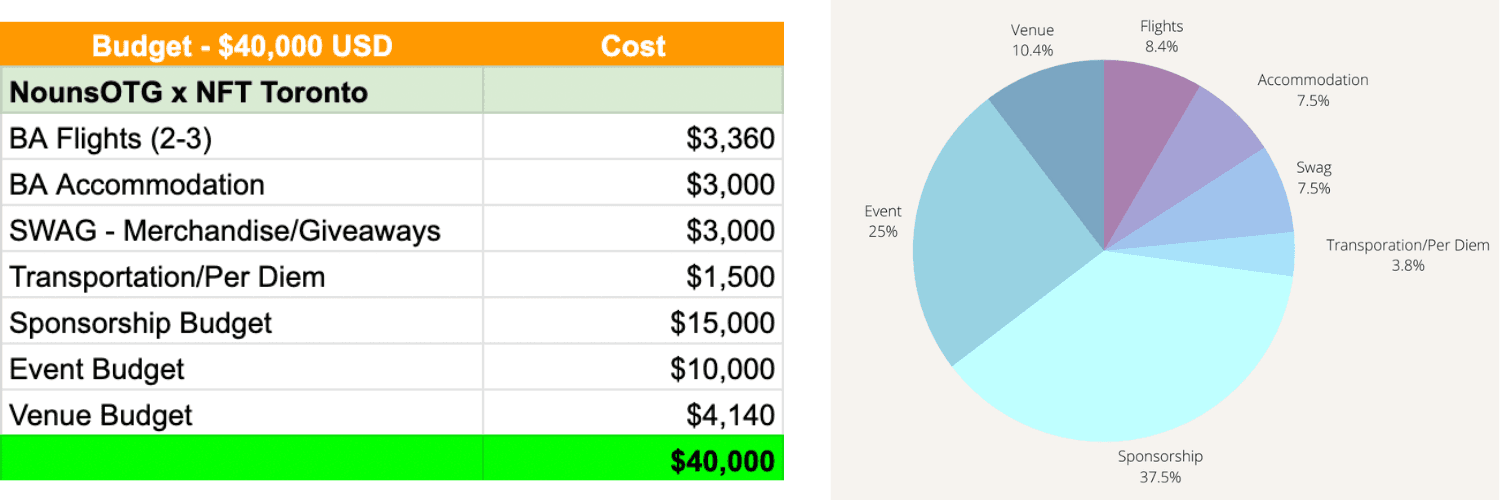
Task: Click the Cost column header
Action: 633,45
